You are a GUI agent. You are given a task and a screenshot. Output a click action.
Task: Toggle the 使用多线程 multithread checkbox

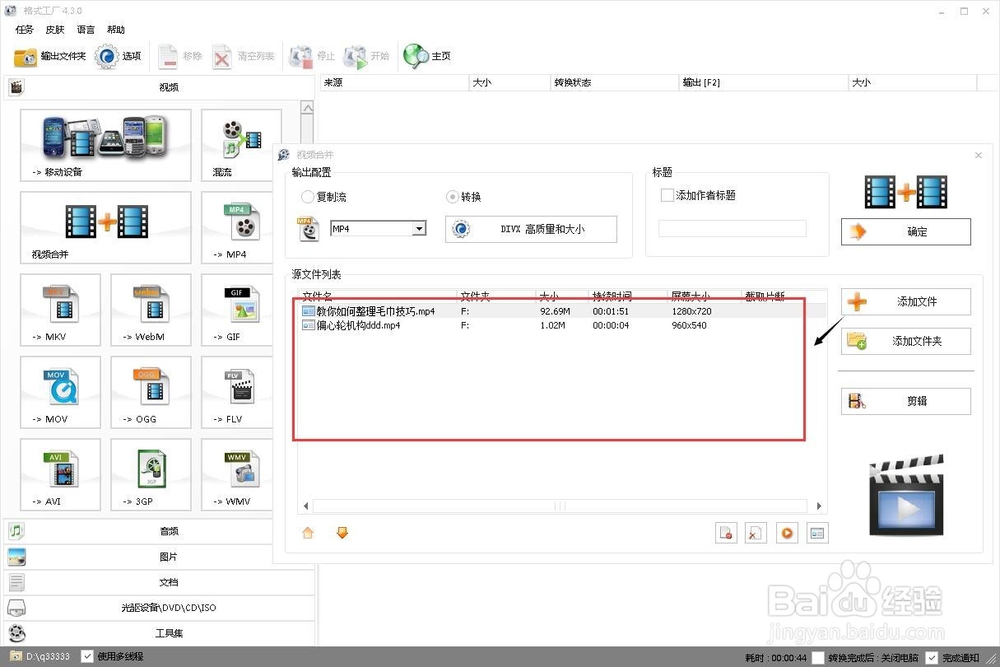coord(87,656)
